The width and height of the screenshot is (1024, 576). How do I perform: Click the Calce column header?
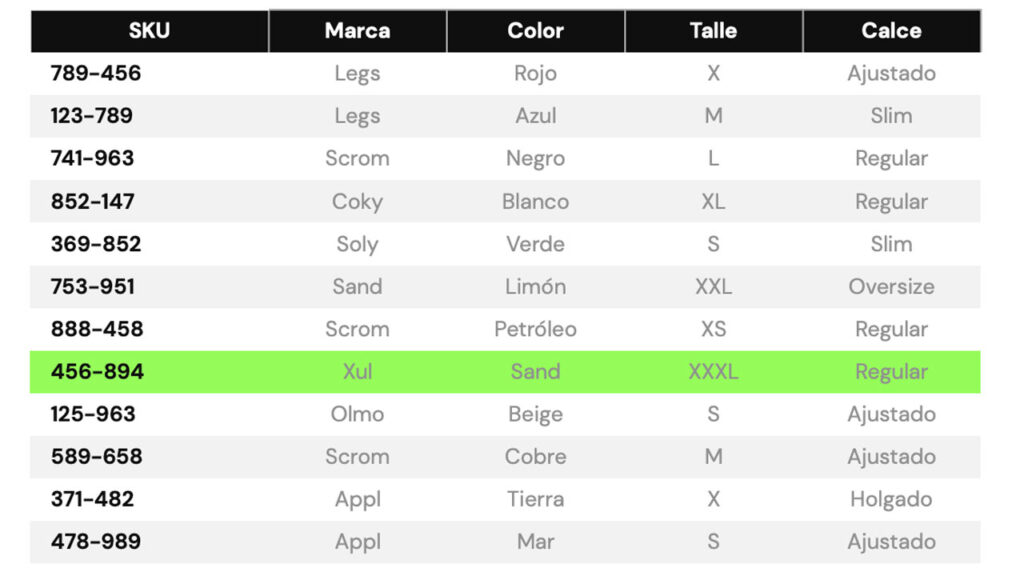[x=891, y=31]
